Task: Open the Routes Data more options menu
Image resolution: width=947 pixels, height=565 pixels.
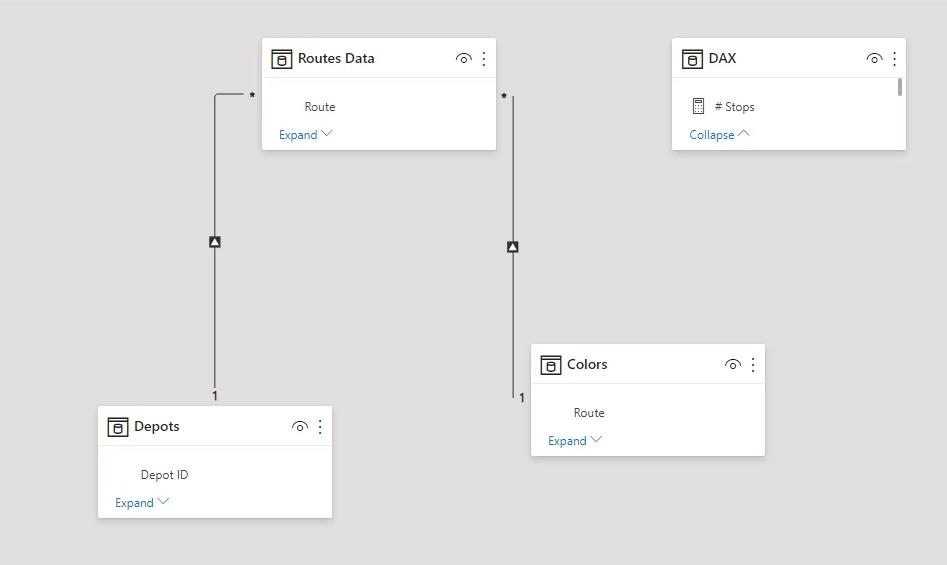Action: point(484,59)
